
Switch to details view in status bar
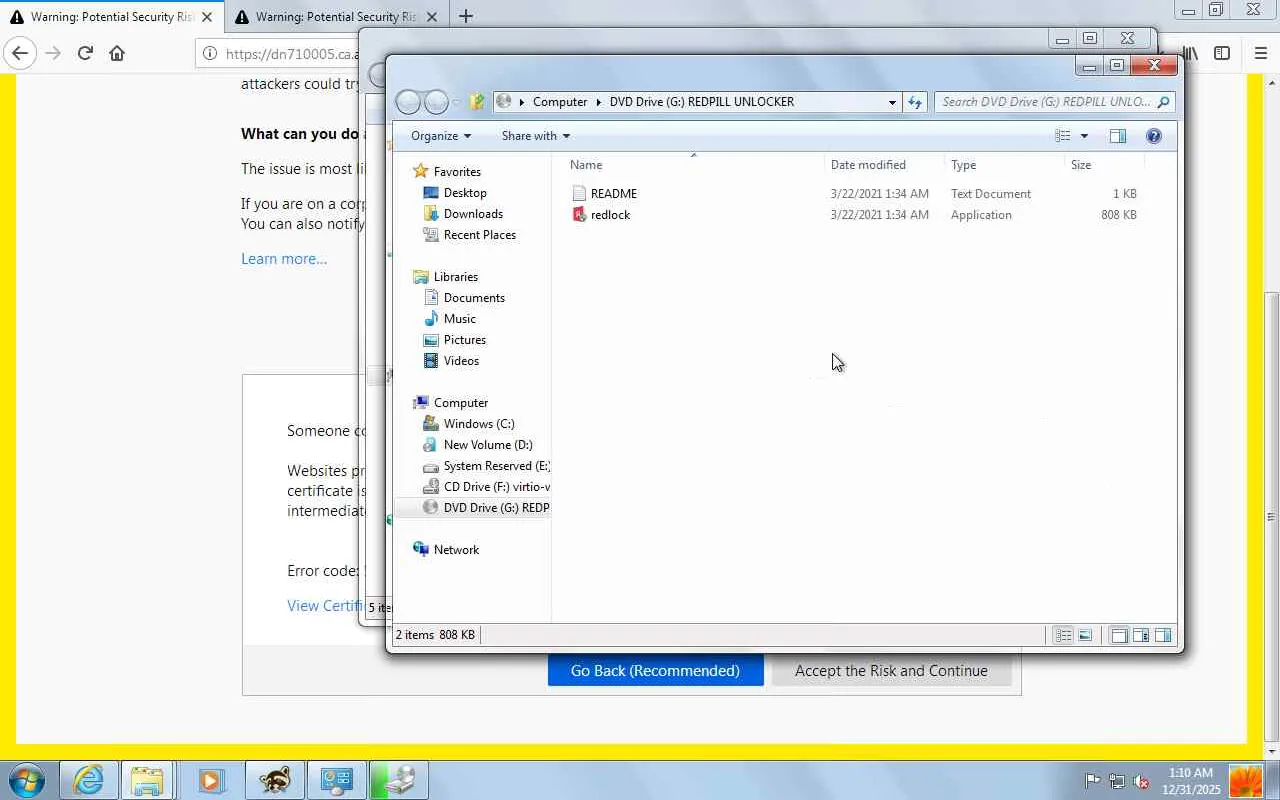click(x=1064, y=635)
